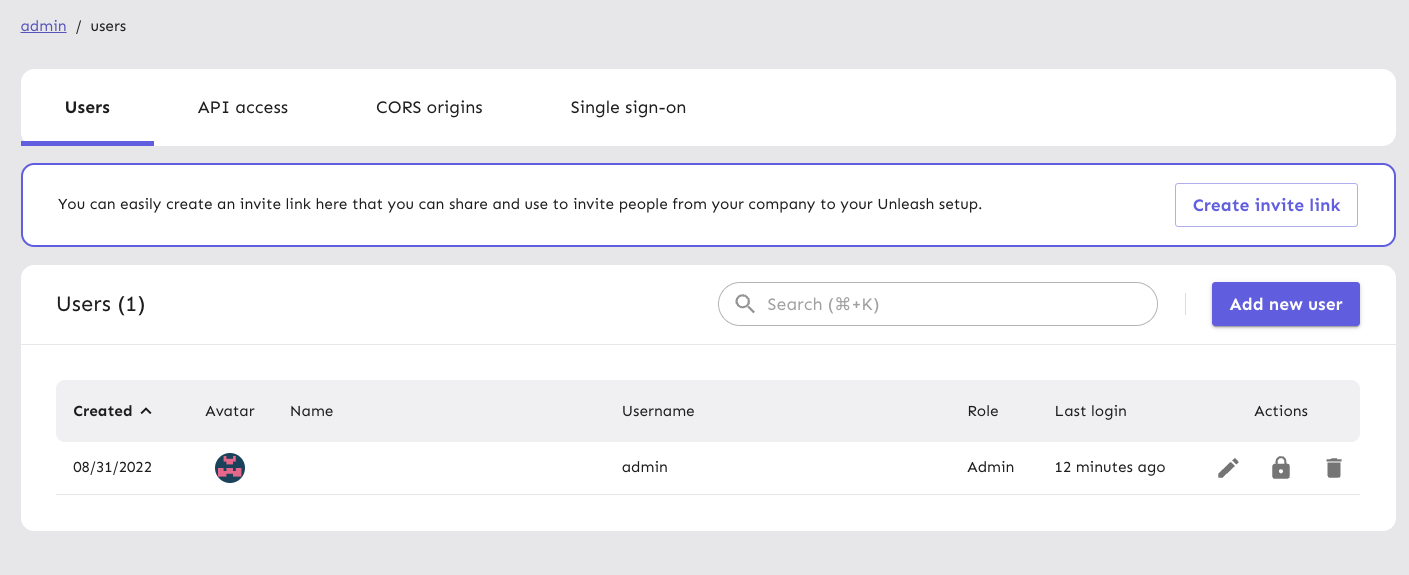
Task: Focus the Search users input field
Action: (x=950, y=304)
